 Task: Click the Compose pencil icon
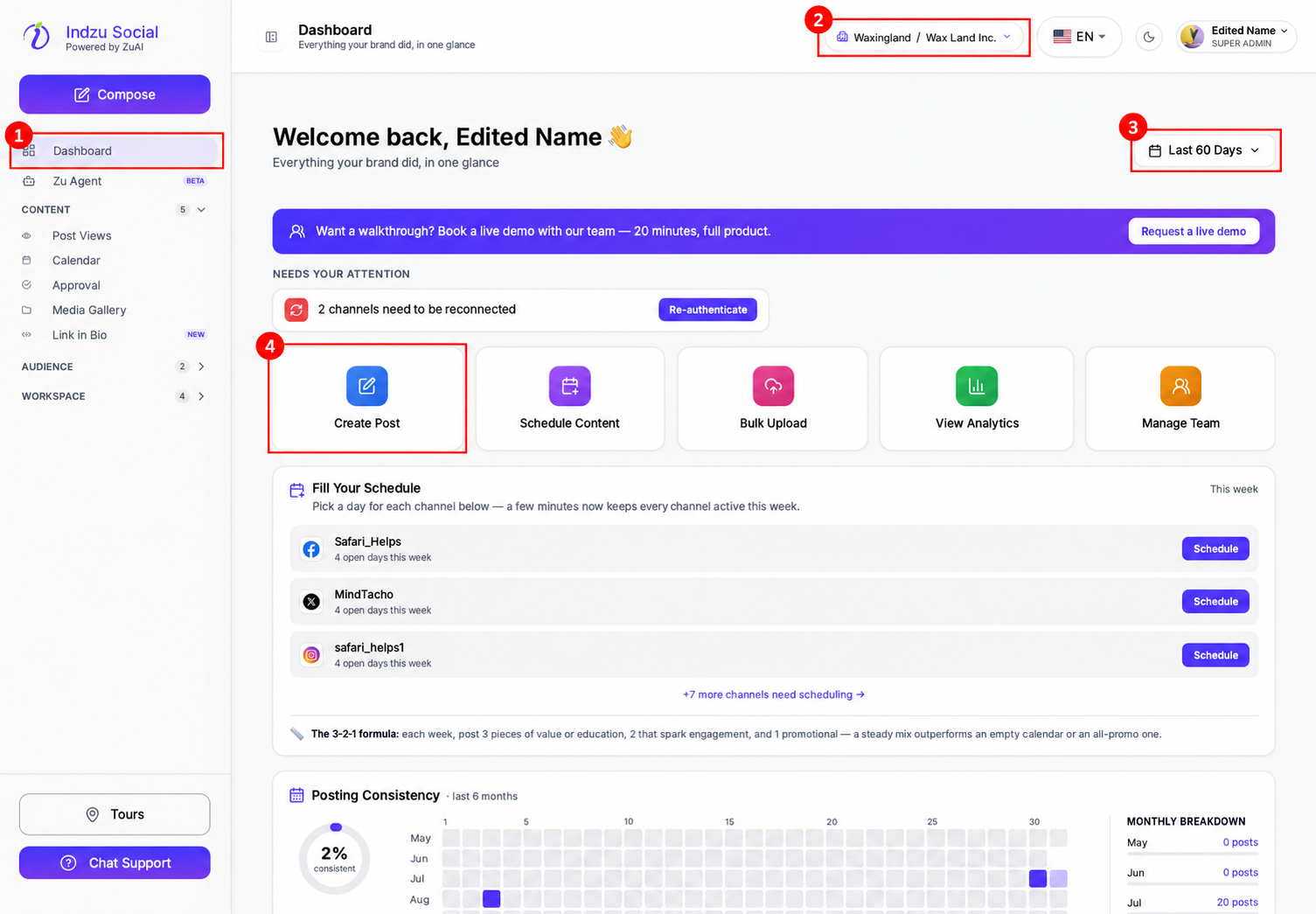(81, 94)
